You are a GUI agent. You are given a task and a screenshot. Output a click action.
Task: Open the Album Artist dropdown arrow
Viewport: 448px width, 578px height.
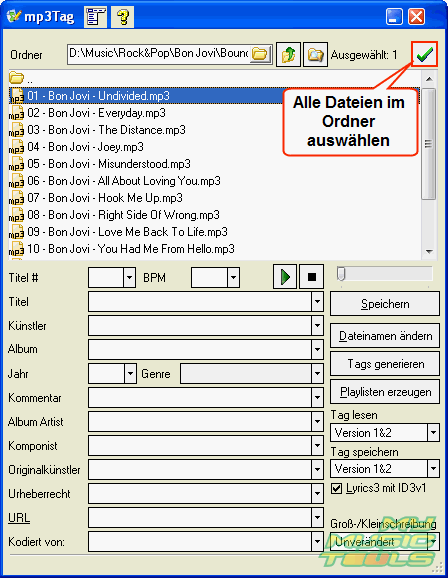(x=317, y=421)
